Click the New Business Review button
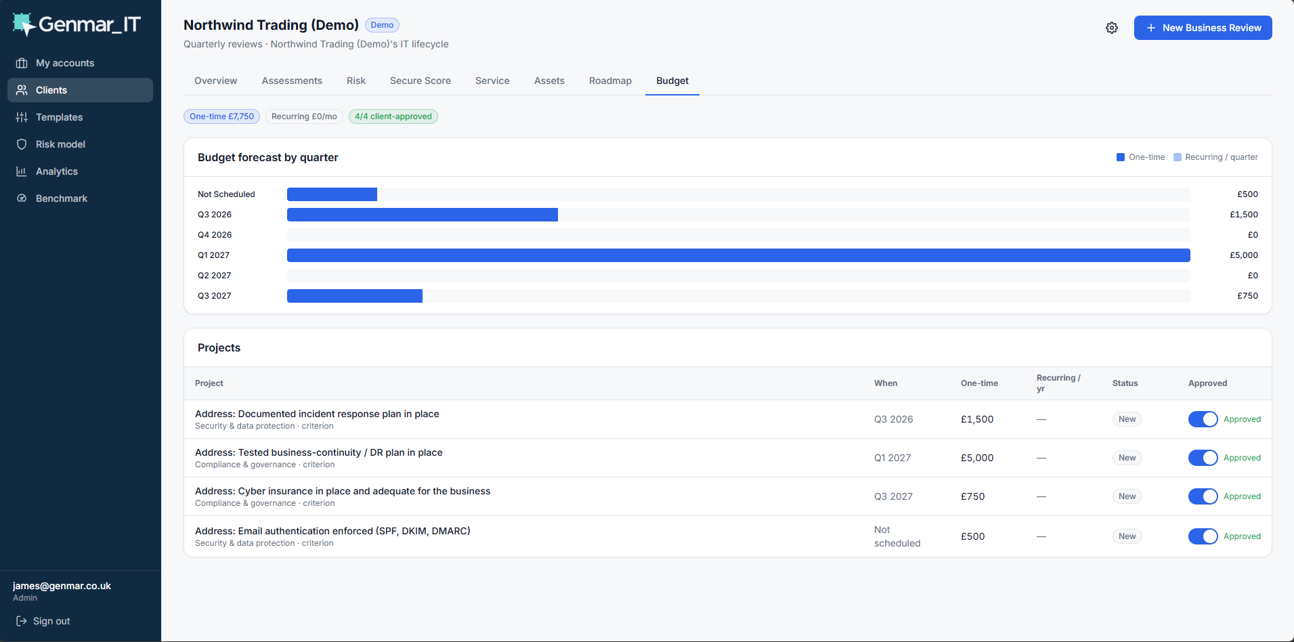 (1203, 28)
